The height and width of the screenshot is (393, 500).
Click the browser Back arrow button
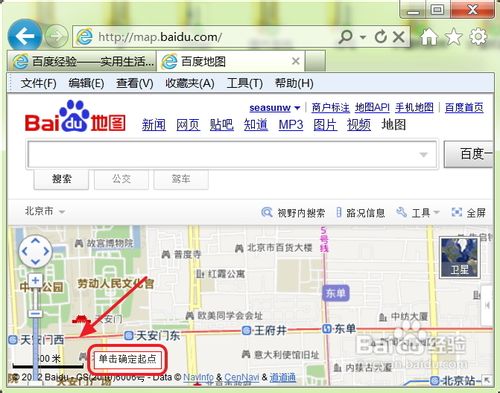[x=25, y=36]
